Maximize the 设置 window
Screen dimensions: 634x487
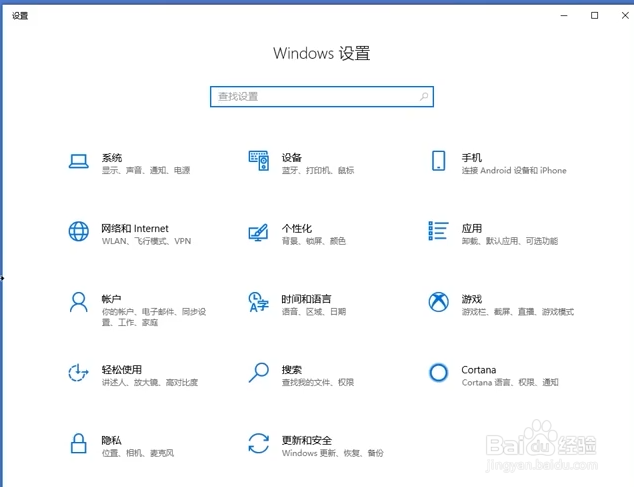click(x=594, y=15)
